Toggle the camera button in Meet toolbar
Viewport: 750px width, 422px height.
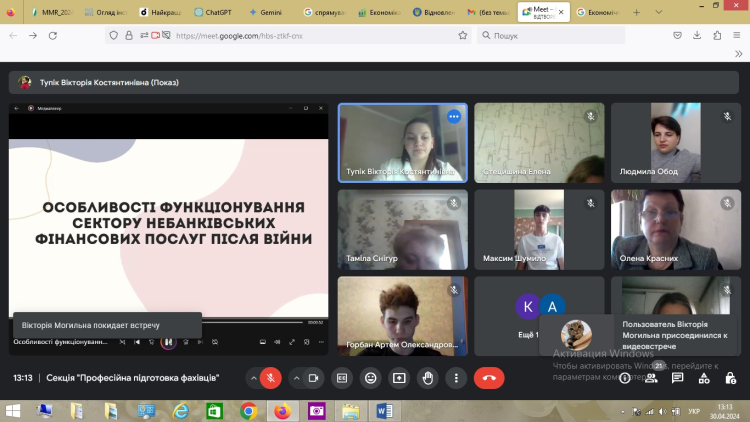(313, 378)
